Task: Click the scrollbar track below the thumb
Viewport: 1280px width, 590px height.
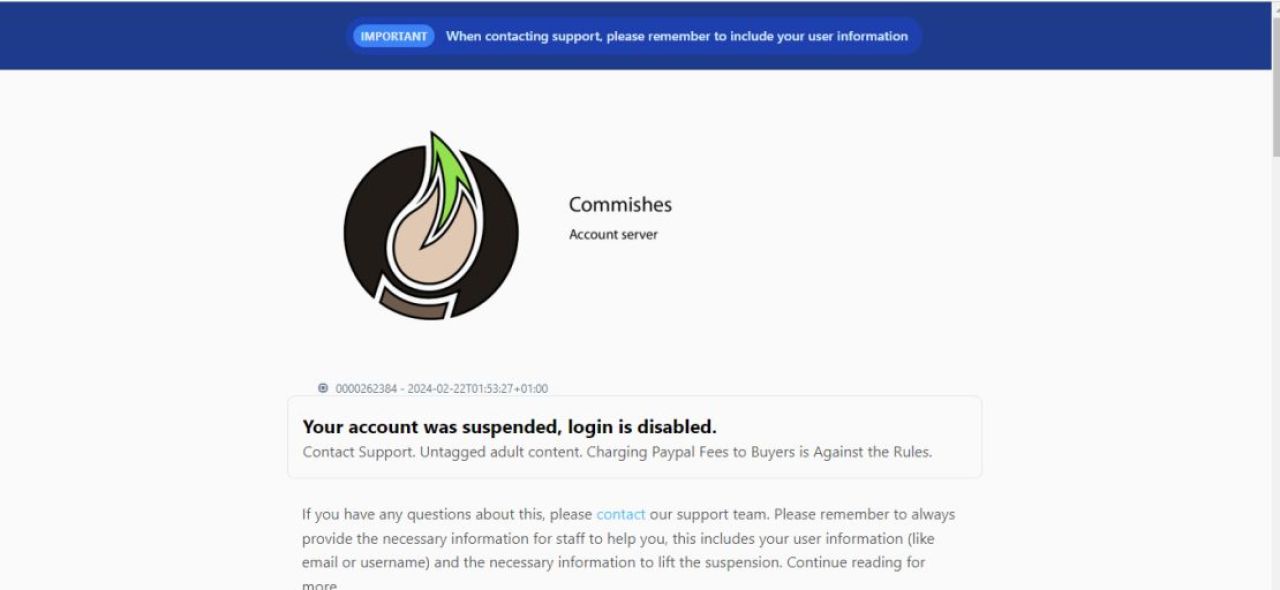Action: click(x=1276, y=370)
